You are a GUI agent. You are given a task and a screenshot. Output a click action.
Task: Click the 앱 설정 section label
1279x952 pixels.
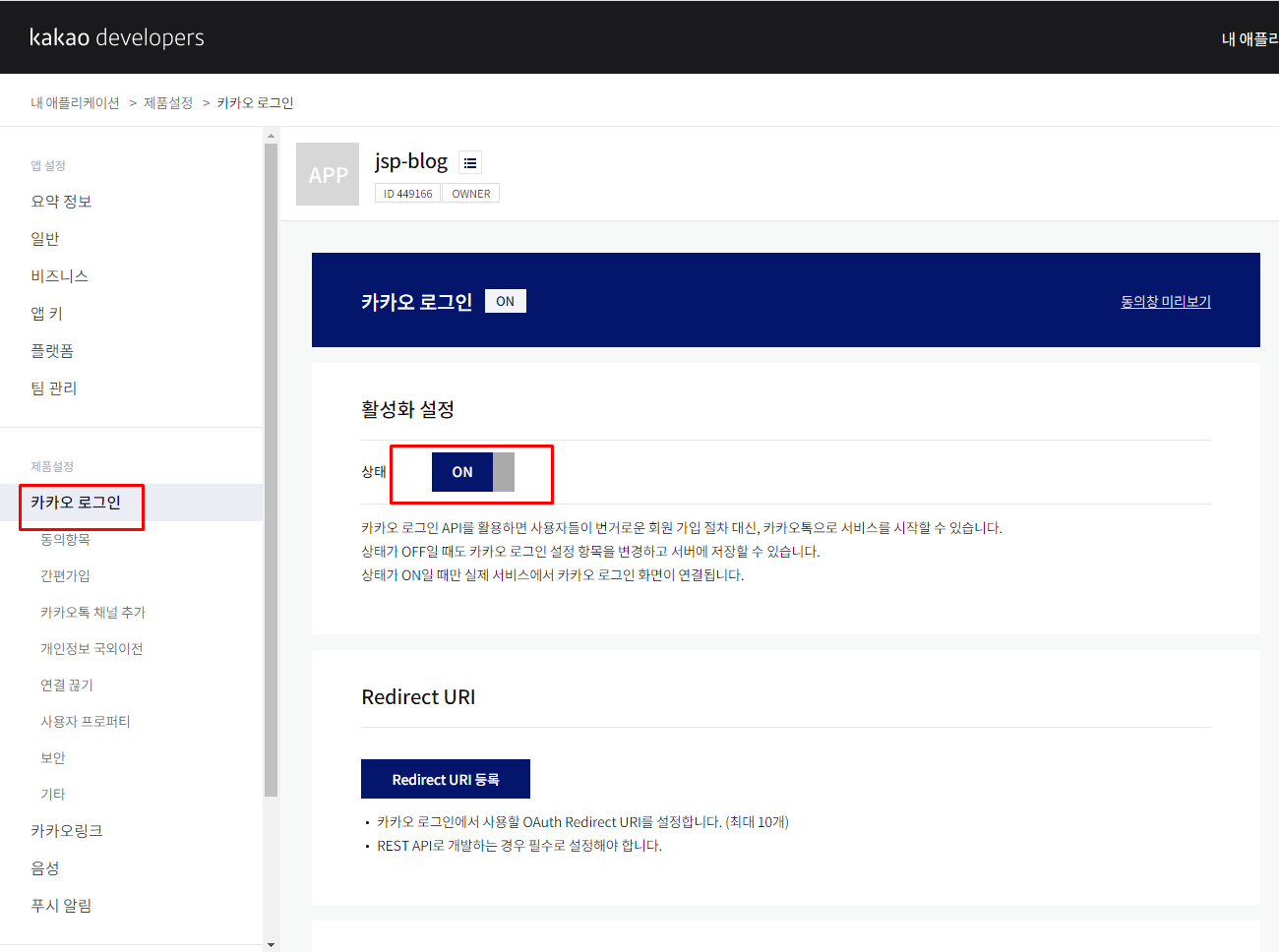point(48,165)
